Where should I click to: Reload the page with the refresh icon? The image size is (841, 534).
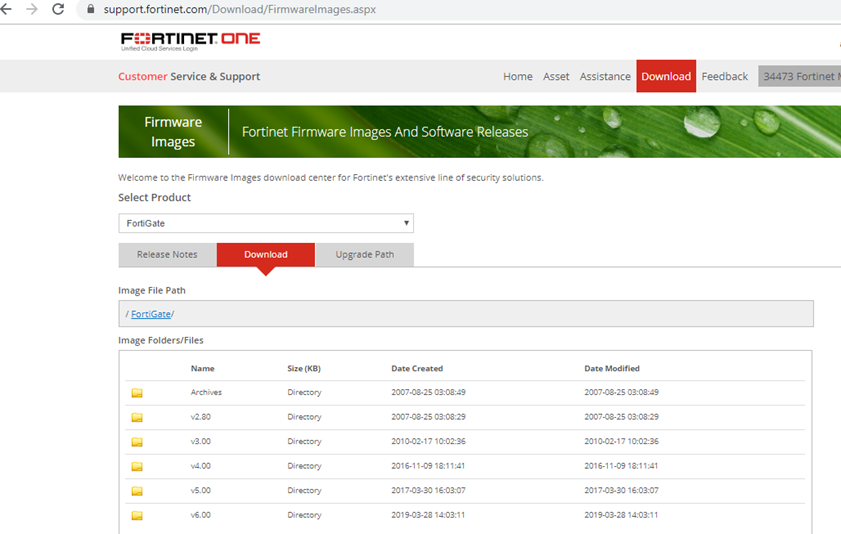click(x=58, y=9)
